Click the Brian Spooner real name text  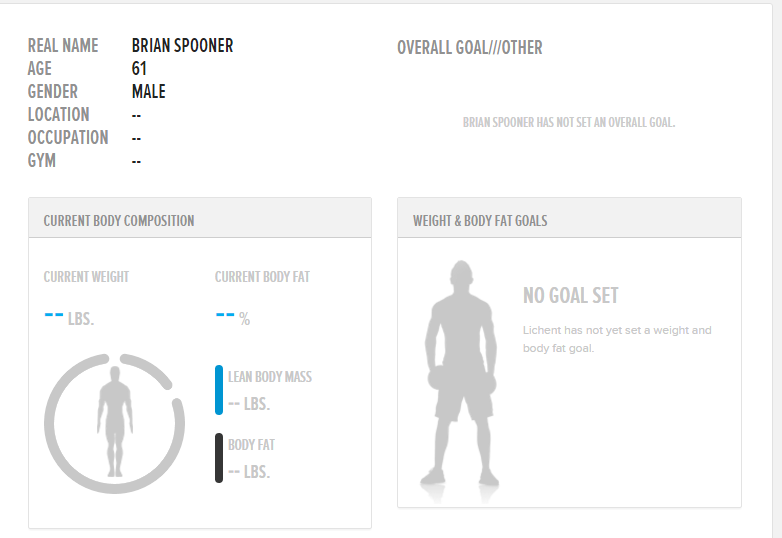pos(182,46)
